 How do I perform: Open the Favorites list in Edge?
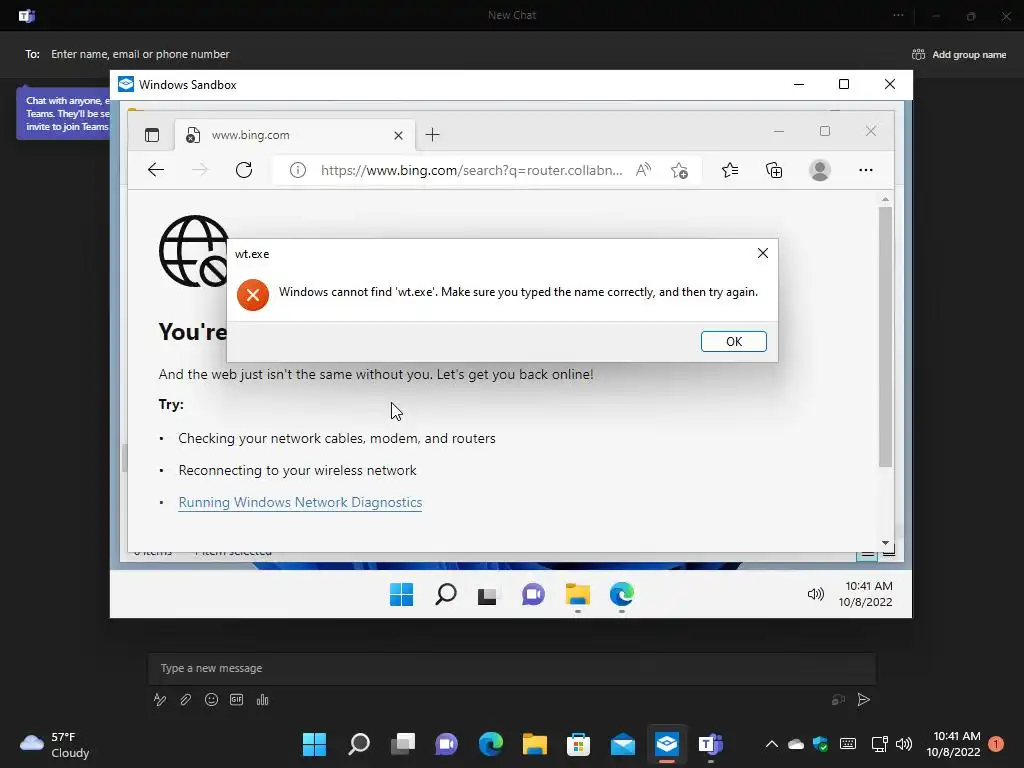point(730,170)
